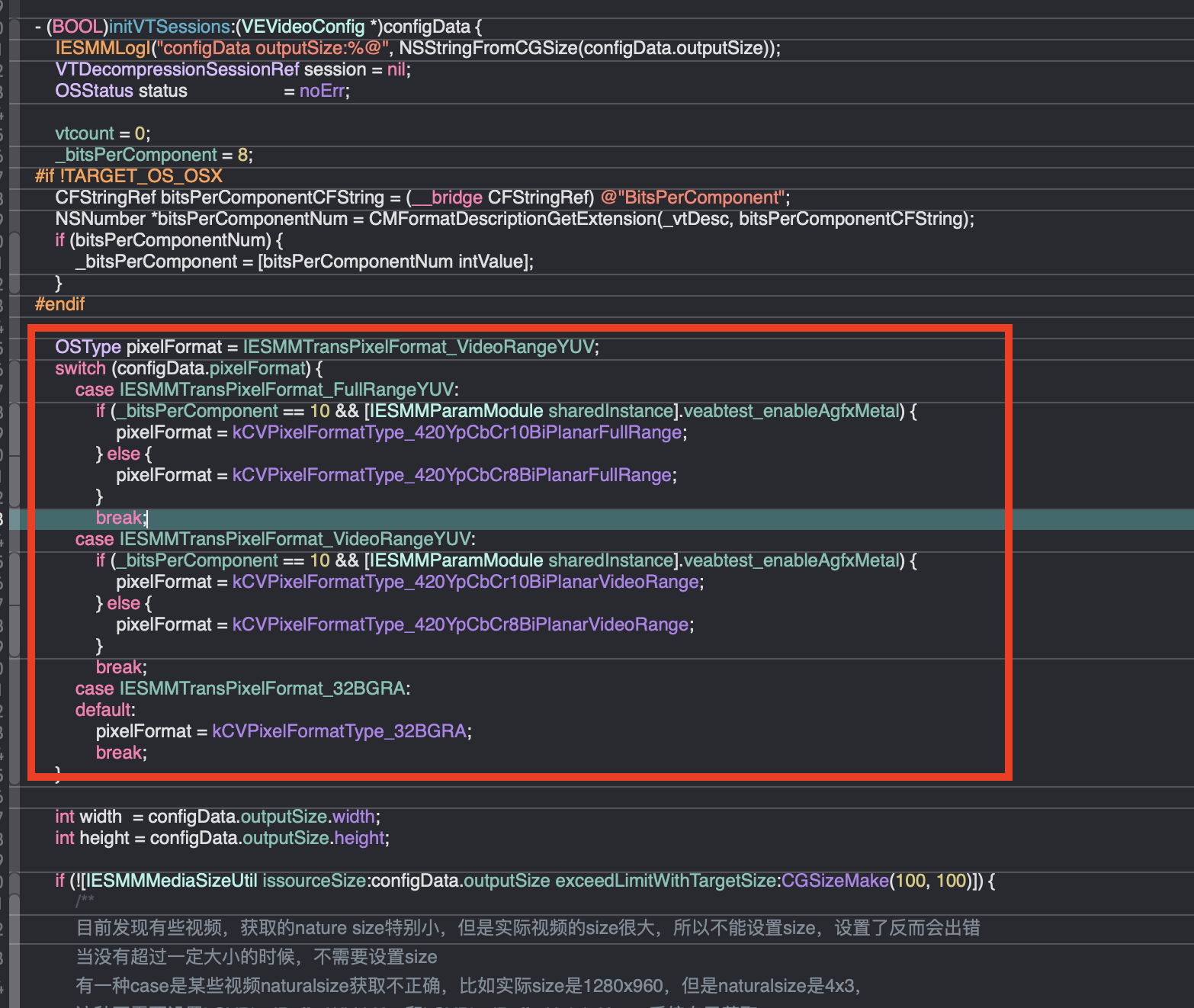Image resolution: width=1194 pixels, height=1008 pixels.
Task: Click kCVPixelFormatType_32BGRA constant
Action: (x=339, y=731)
